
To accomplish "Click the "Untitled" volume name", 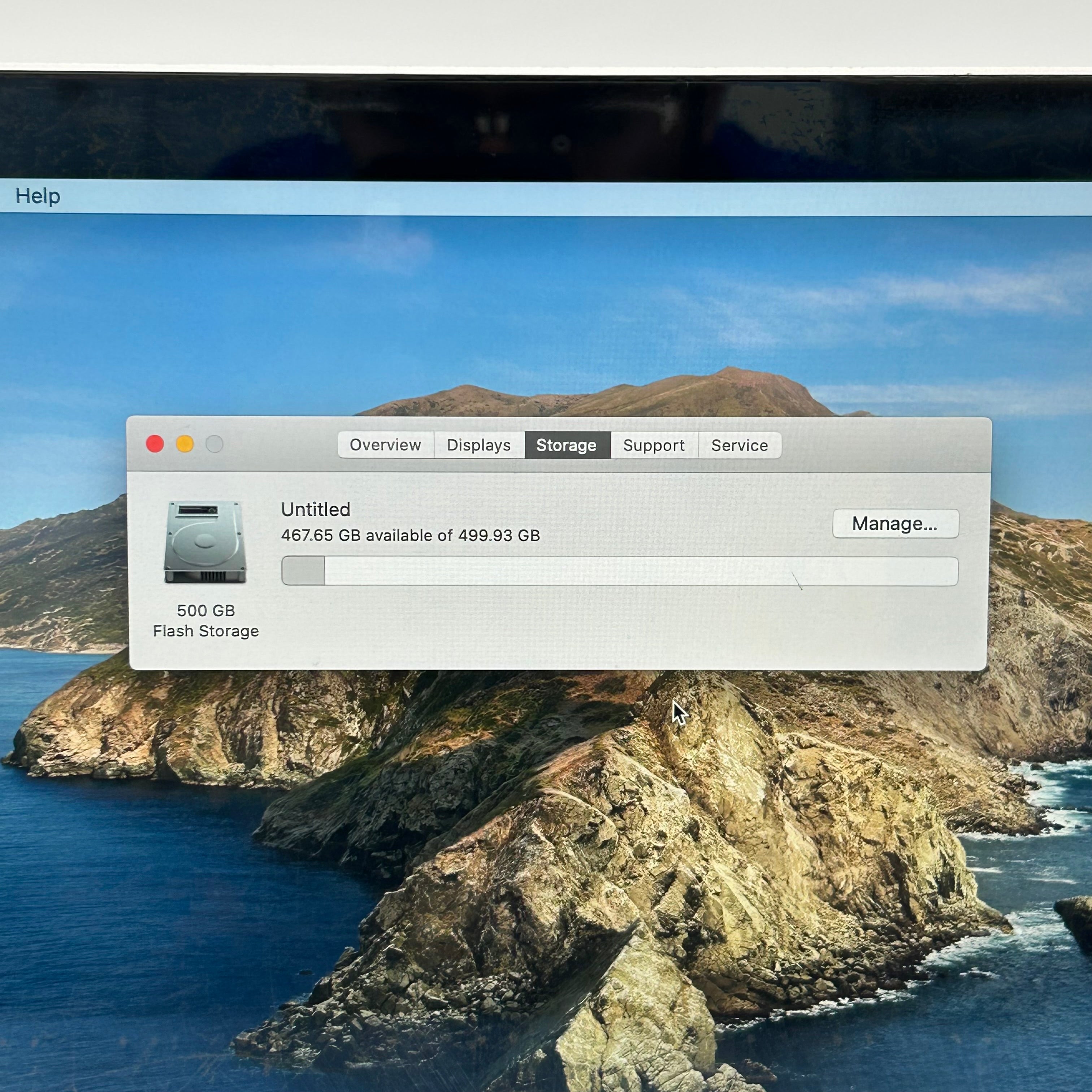I will [x=315, y=509].
